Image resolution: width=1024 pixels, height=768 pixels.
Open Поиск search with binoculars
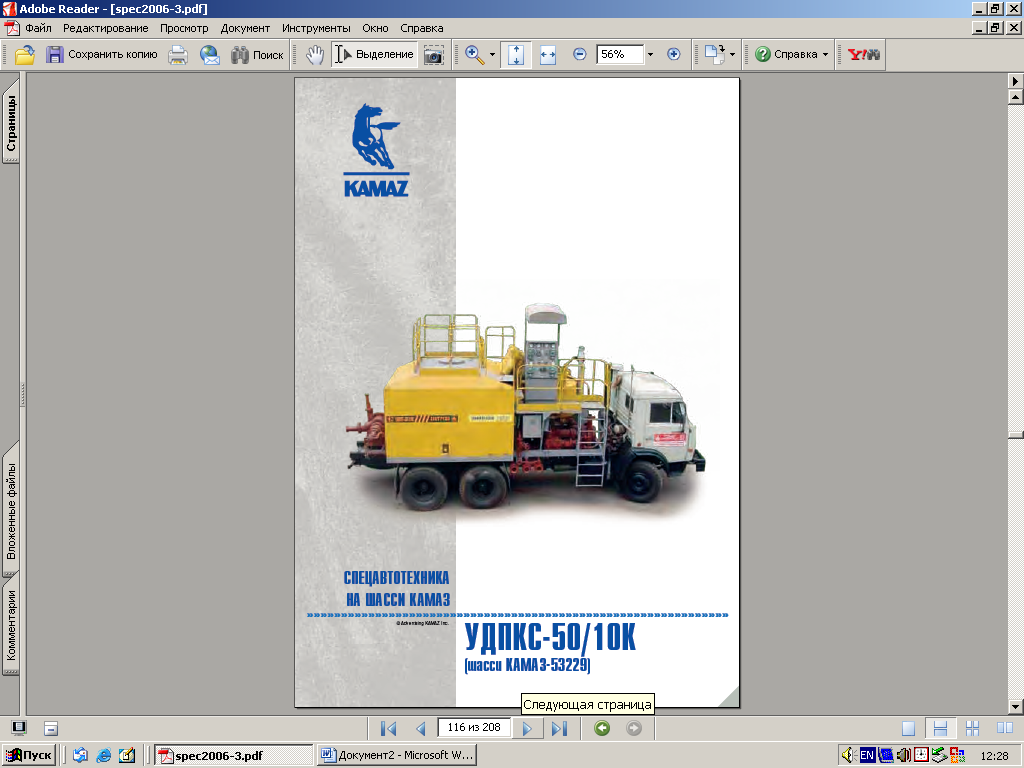(x=257, y=54)
